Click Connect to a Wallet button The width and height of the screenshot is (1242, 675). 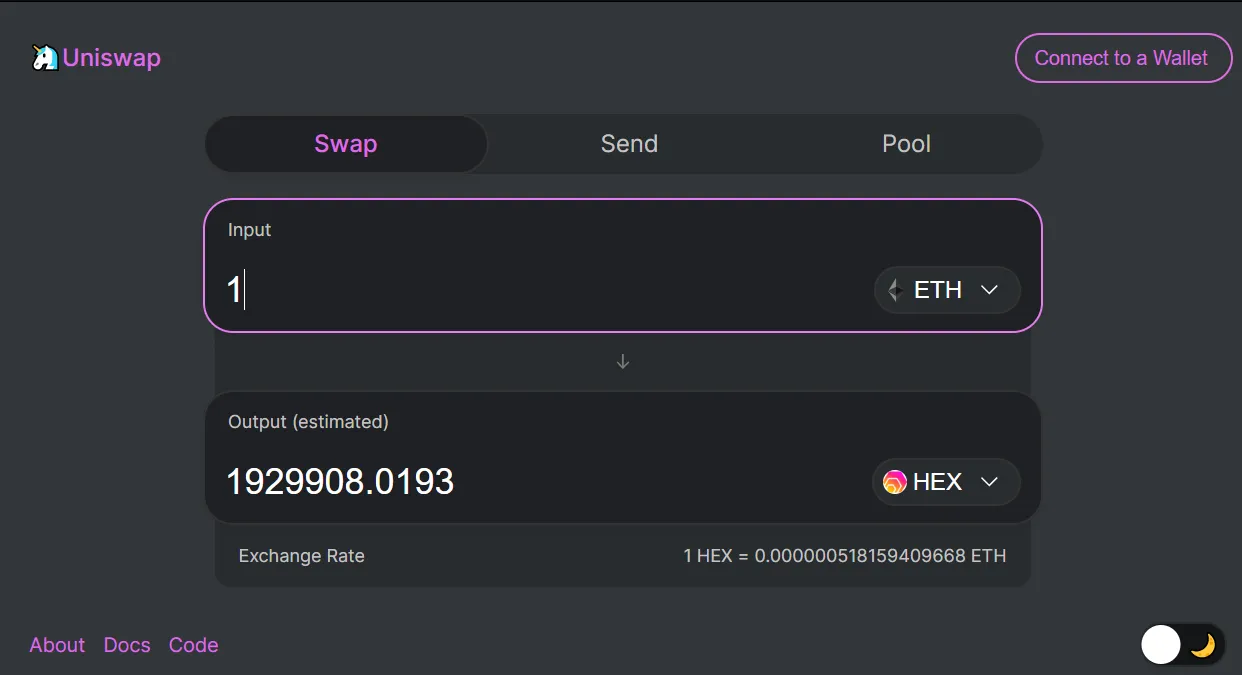click(x=1123, y=58)
